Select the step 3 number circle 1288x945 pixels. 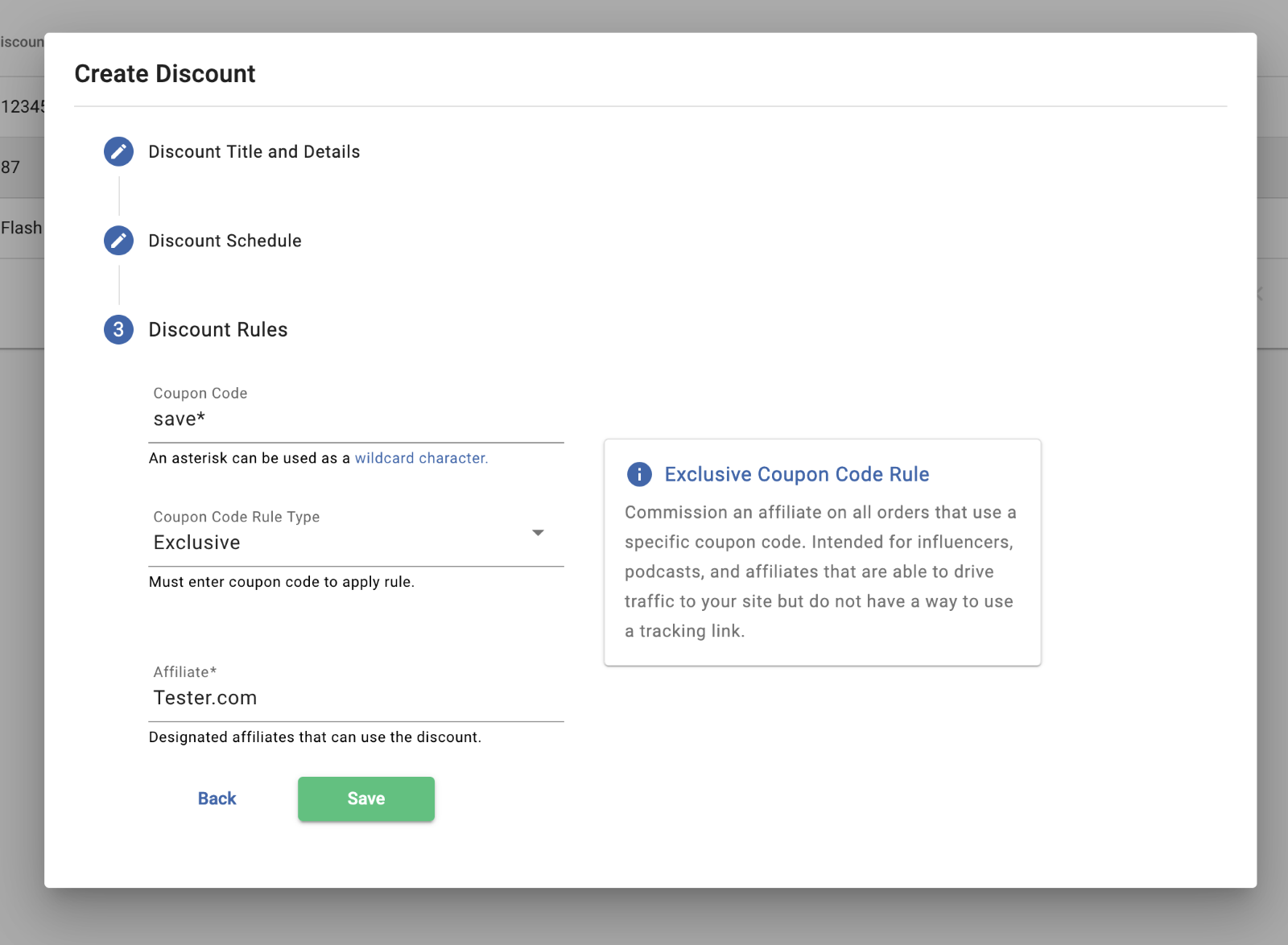pyautogui.click(x=118, y=329)
